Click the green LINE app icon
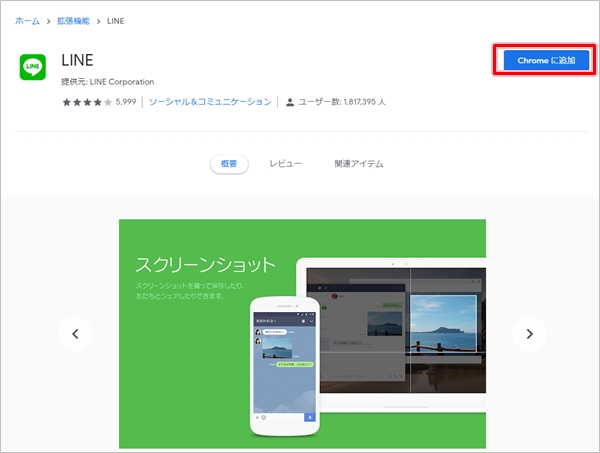This screenshot has width=600, height=453. [33, 67]
